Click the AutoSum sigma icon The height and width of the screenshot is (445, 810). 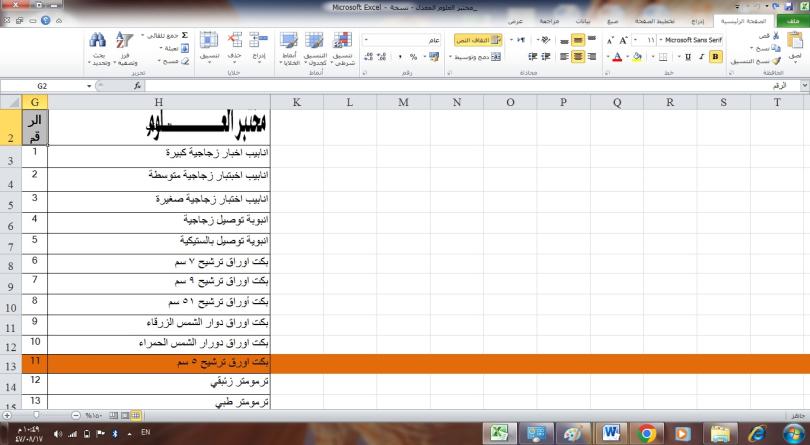point(184,35)
